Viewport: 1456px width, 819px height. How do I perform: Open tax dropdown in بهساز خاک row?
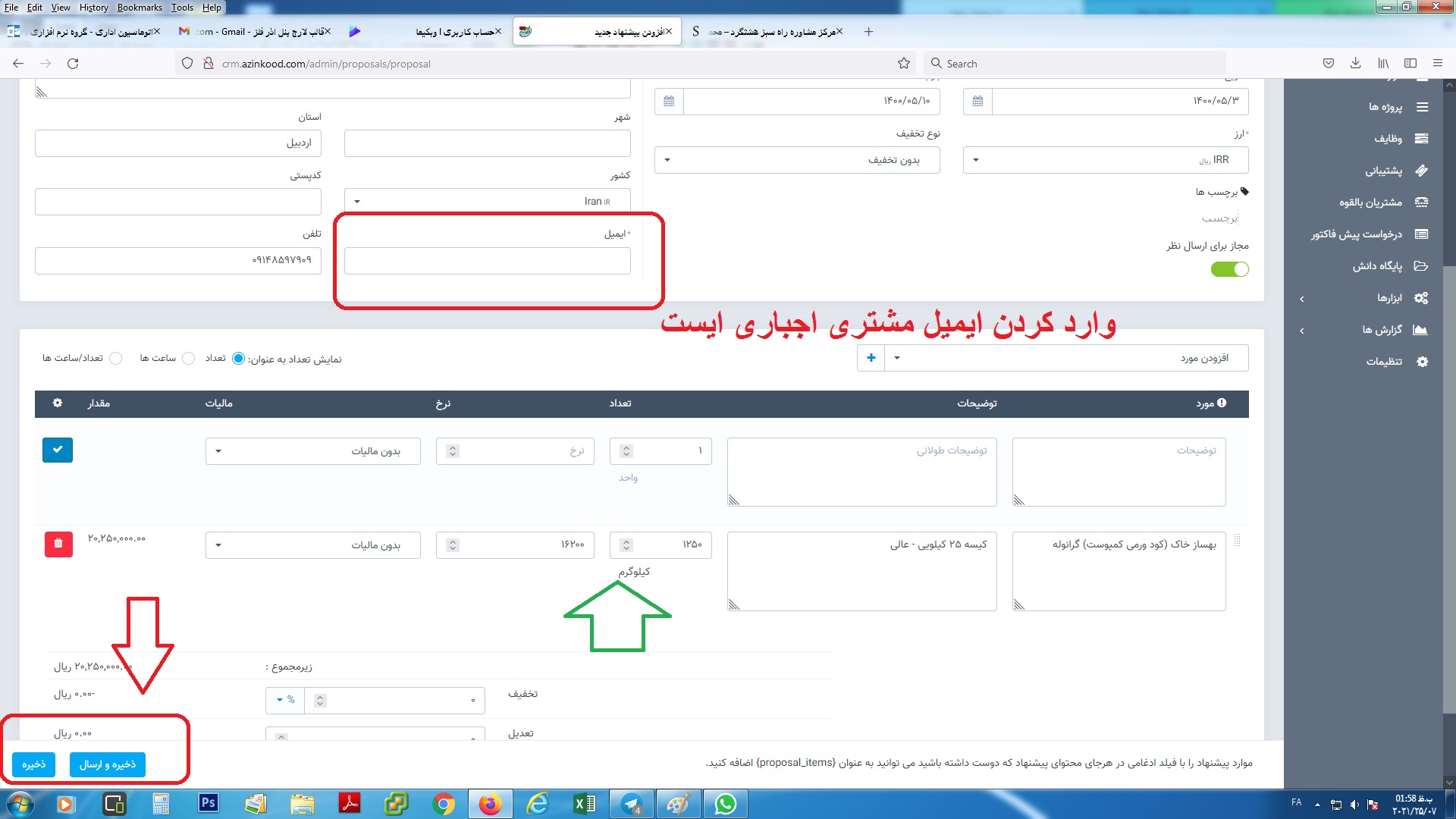[313, 545]
